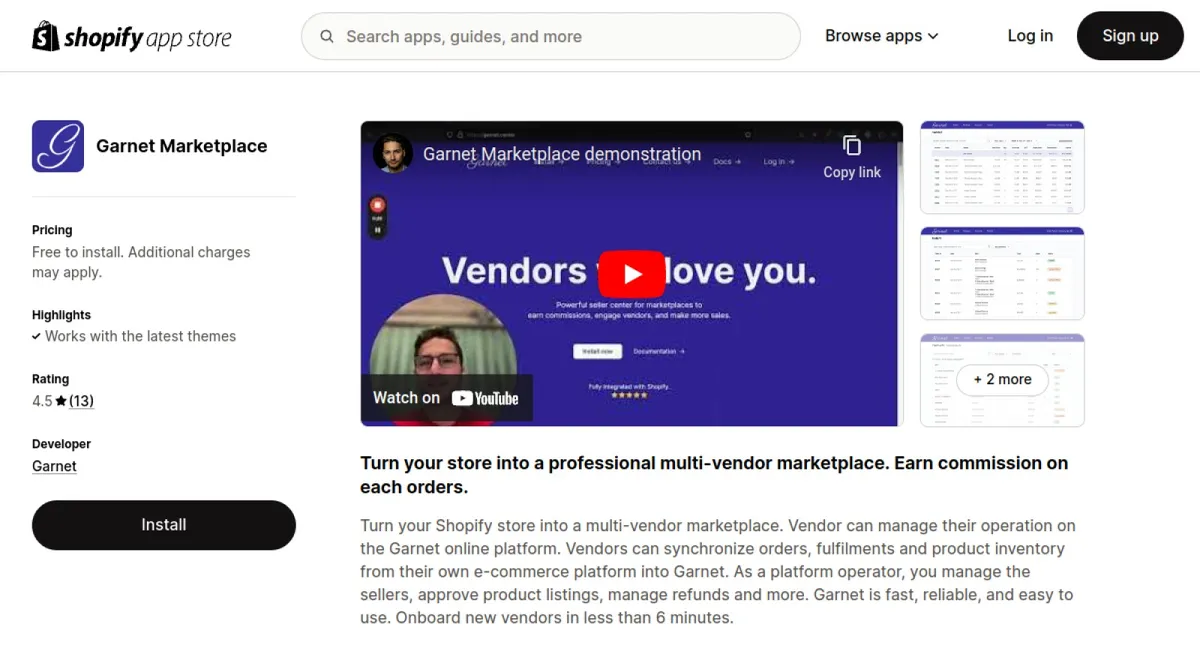
Task: Click the rating star icon
Action: [61, 401]
